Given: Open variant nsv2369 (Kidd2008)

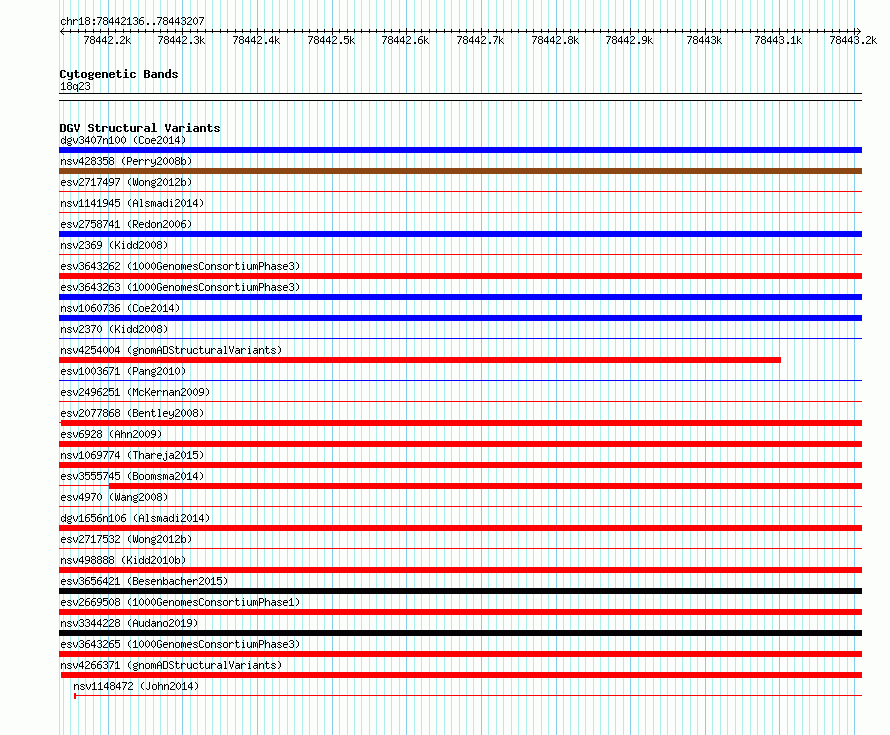Looking at the screenshot, I should (x=114, y=245).
